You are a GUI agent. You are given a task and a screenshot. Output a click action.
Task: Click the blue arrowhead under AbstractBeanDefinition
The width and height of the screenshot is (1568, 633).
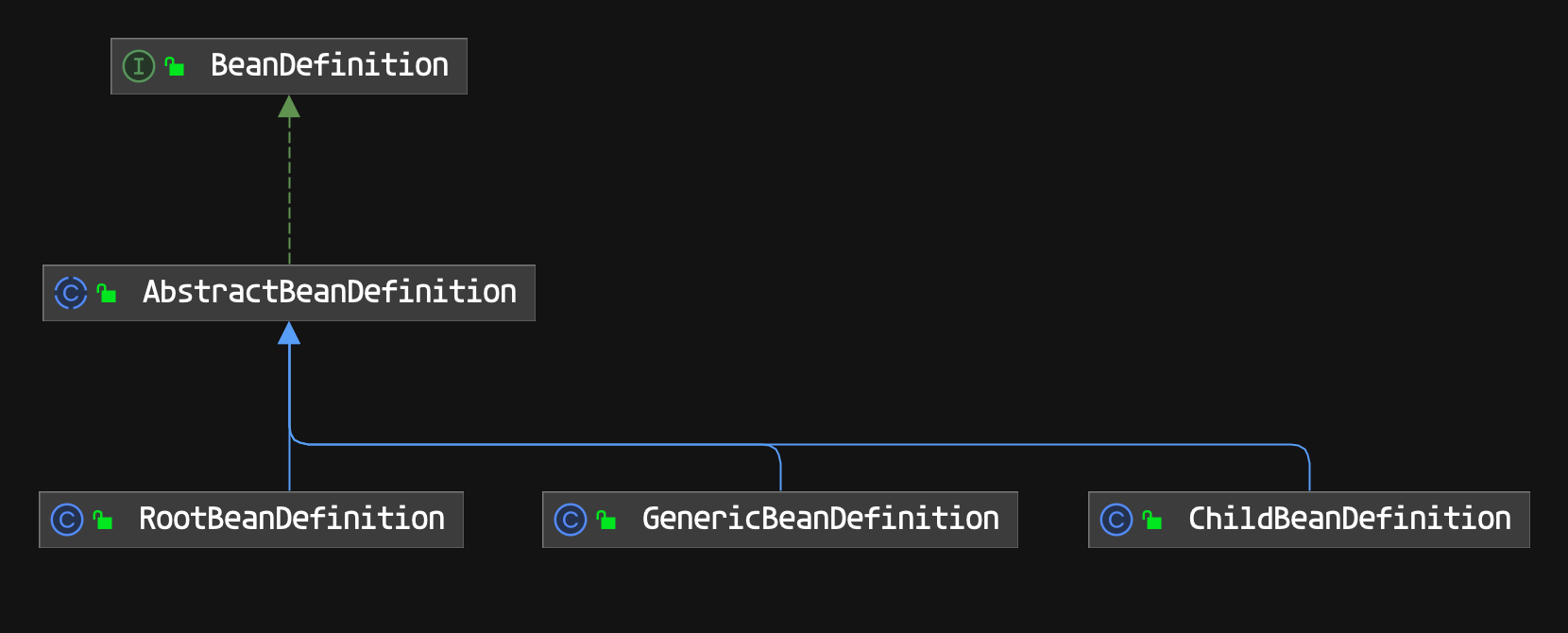point(289,334)
